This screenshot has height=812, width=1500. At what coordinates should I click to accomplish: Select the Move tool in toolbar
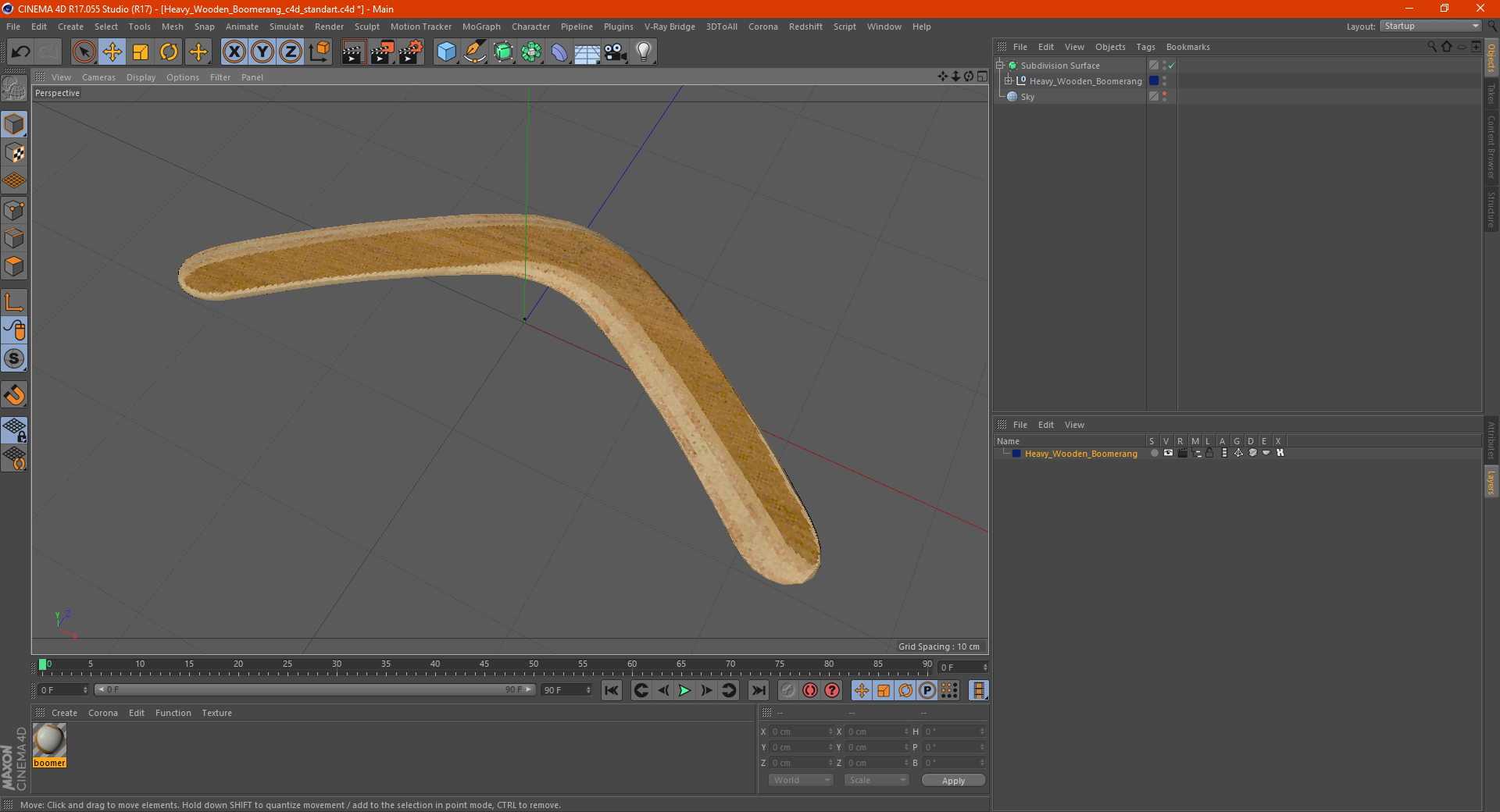pos(112,52)
